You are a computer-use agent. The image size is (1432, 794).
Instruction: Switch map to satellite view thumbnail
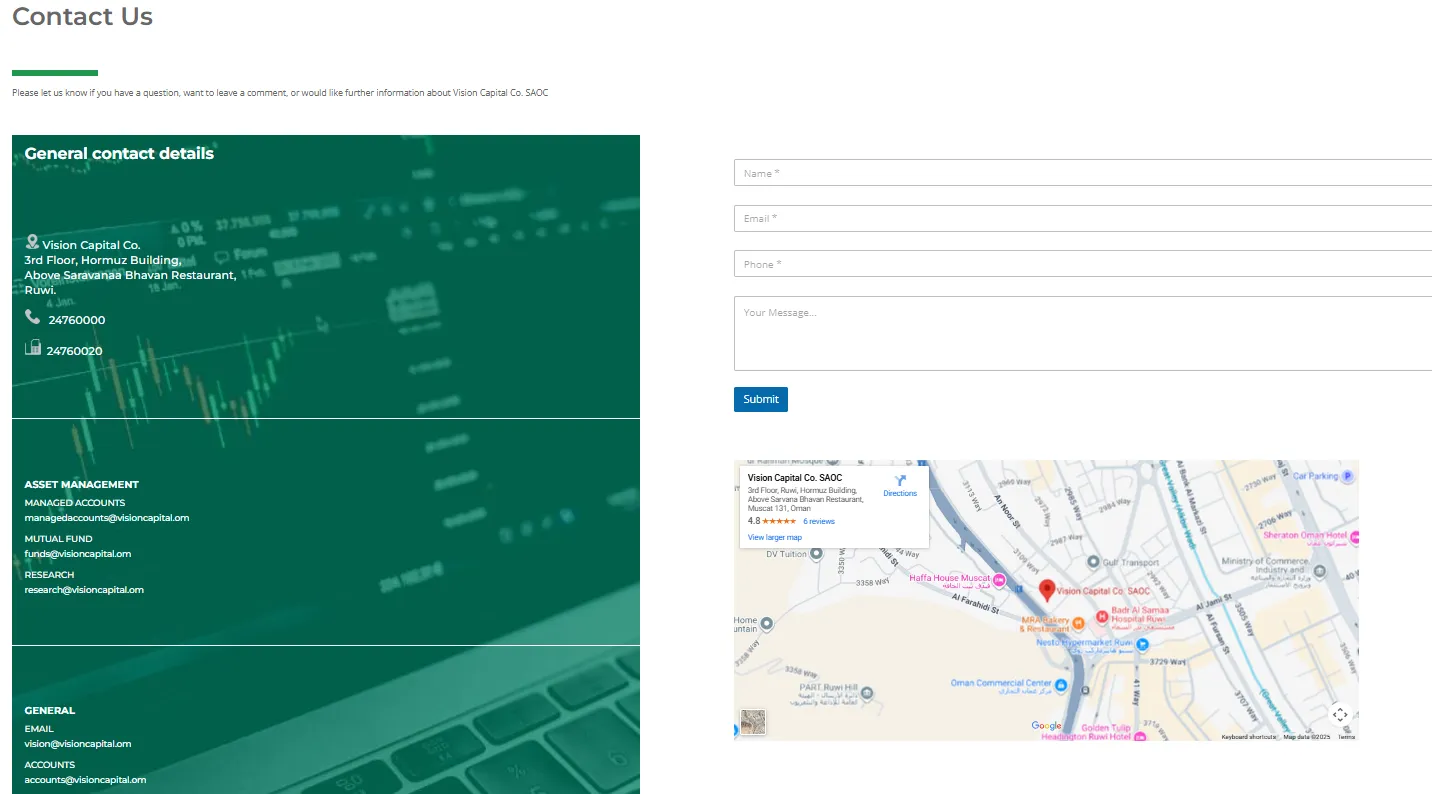click(753, 722)
